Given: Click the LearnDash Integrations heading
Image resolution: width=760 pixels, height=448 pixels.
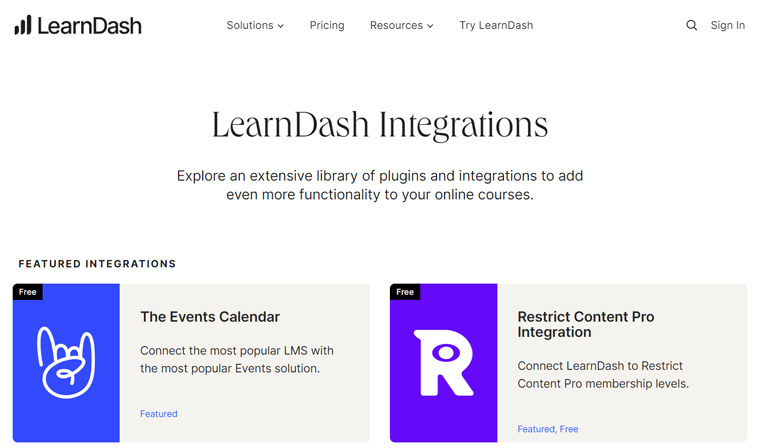Looking at the screenshot, I should point(380,125).
